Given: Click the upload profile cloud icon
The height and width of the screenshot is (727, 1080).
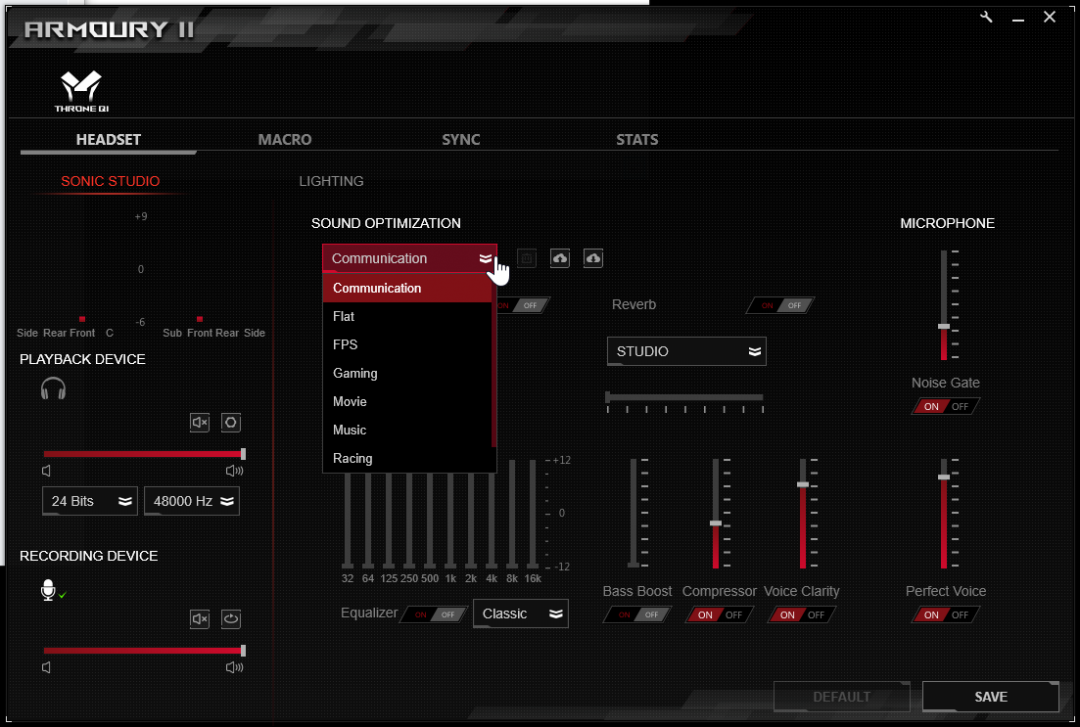Looking at the screenshot, I should point(560,258).
